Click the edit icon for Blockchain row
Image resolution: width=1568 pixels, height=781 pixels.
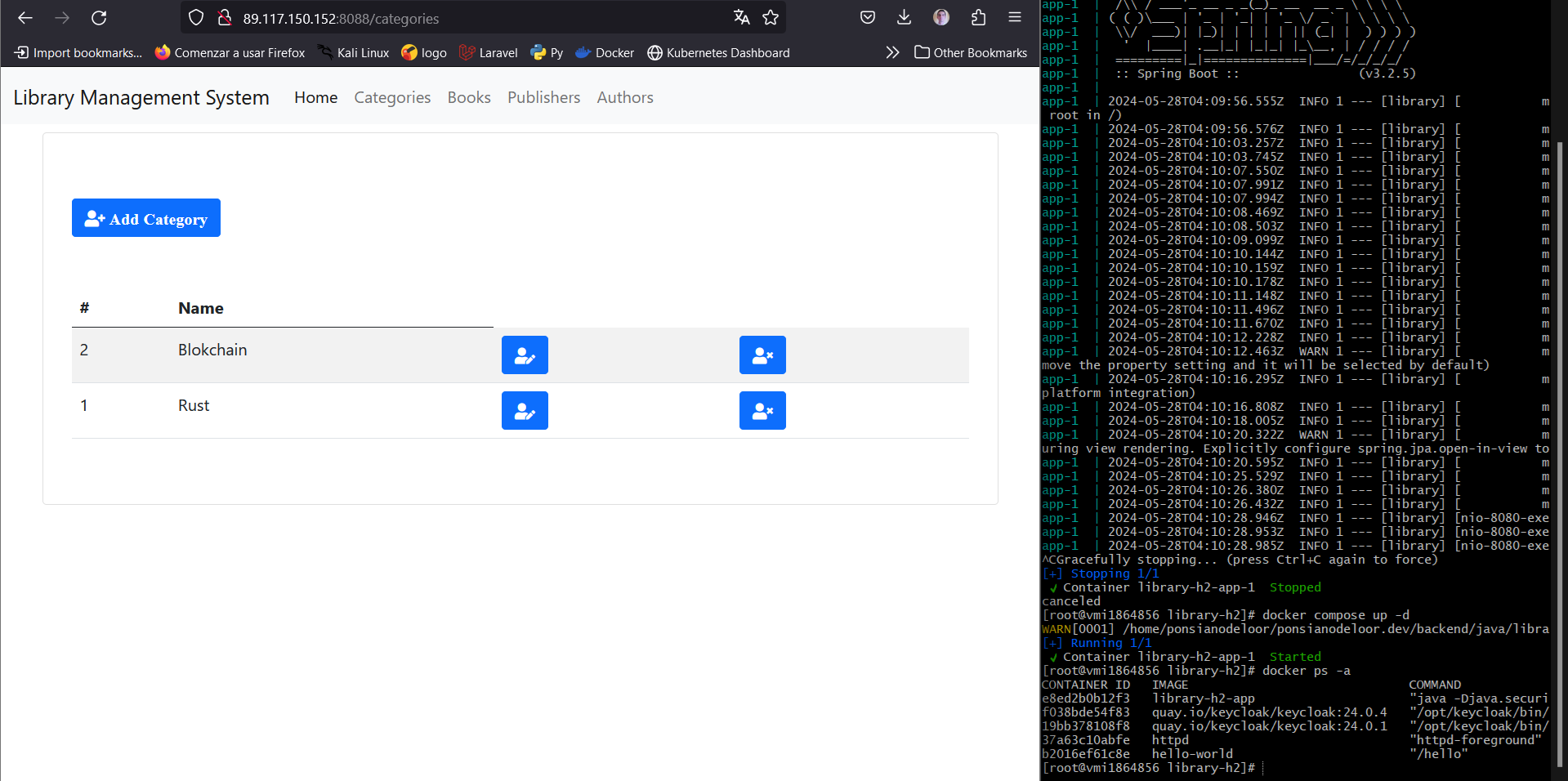[x=525, y=355]
